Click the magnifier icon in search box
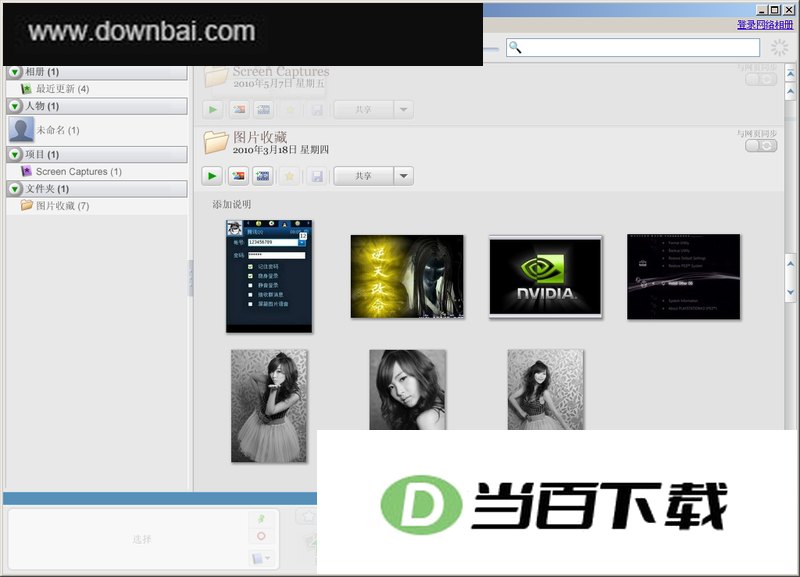 515,47
